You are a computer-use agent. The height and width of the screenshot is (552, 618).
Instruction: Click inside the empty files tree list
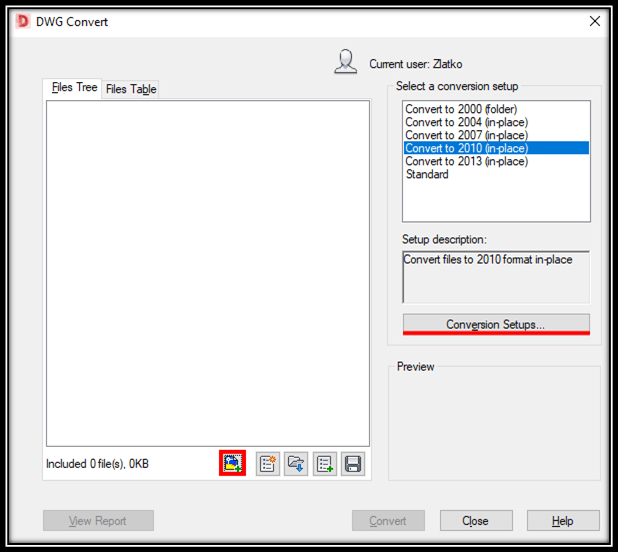[x=208, y=273]
